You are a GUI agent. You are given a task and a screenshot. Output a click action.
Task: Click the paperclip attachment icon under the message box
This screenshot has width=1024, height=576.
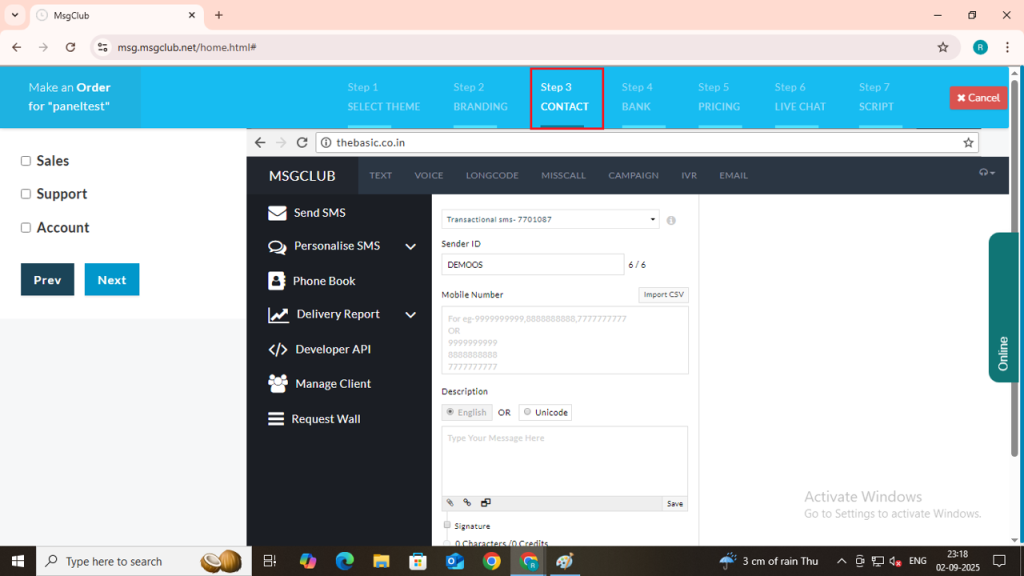tap(450, 503)
